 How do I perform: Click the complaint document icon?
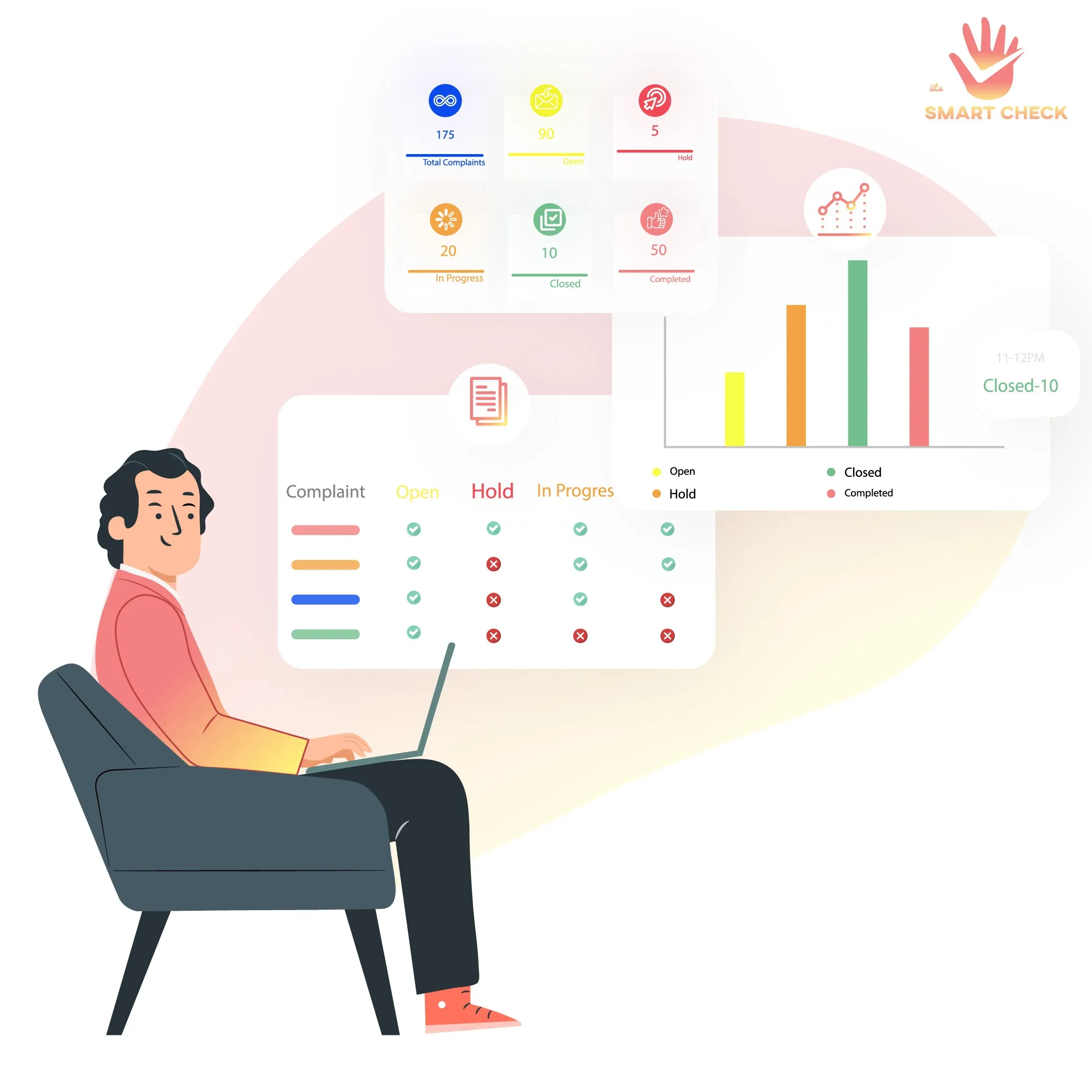click(489, 400)
